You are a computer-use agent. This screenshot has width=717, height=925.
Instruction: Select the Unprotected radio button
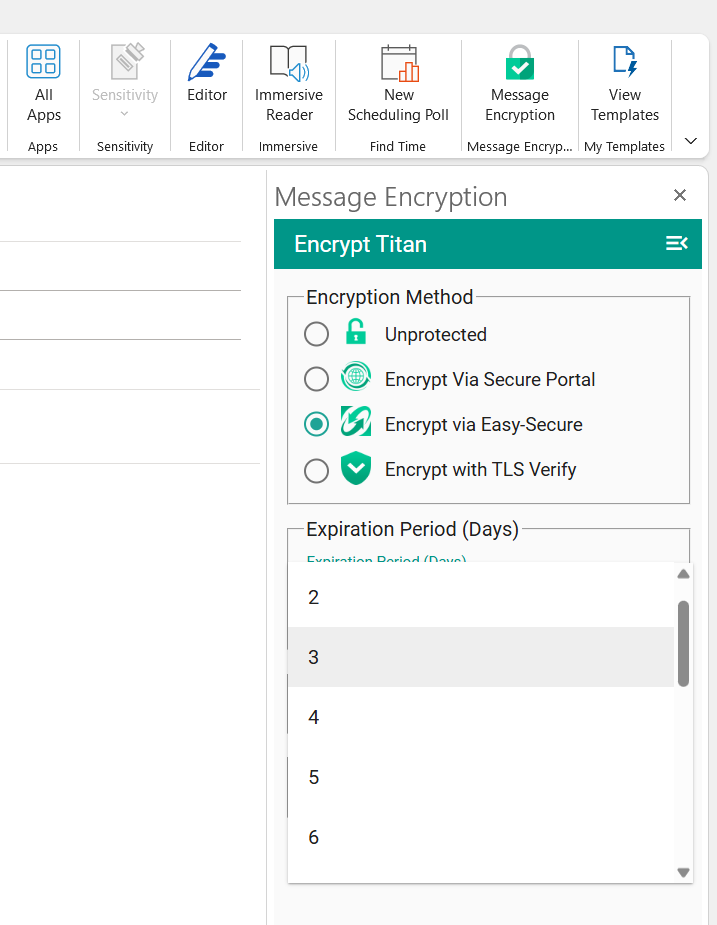click(316, 334)
